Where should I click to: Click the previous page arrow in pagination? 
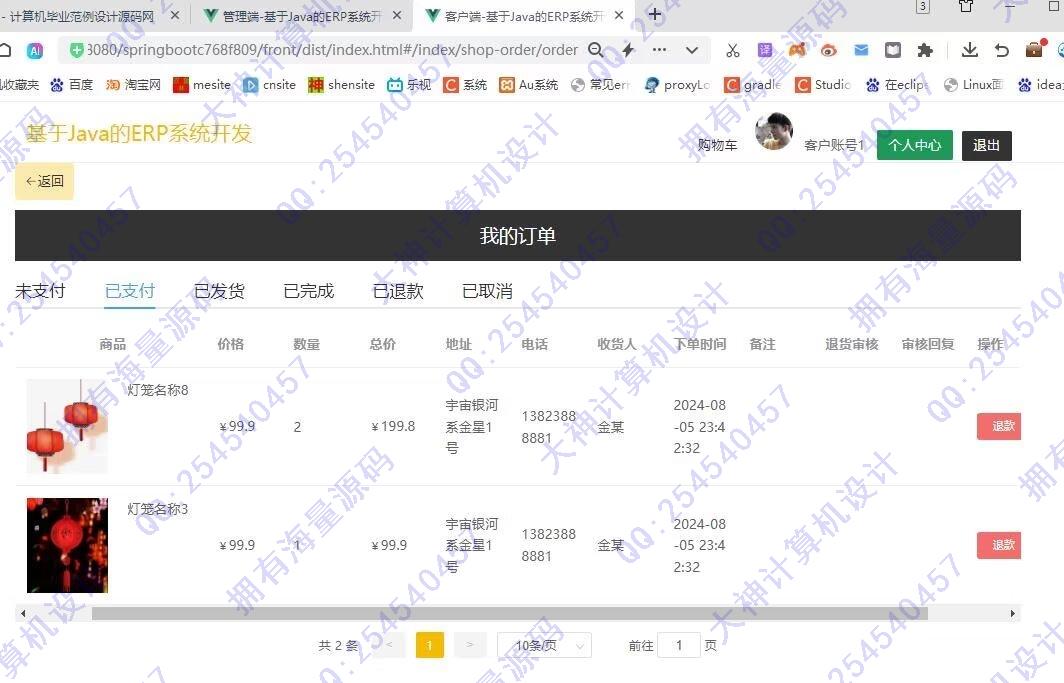390,645
